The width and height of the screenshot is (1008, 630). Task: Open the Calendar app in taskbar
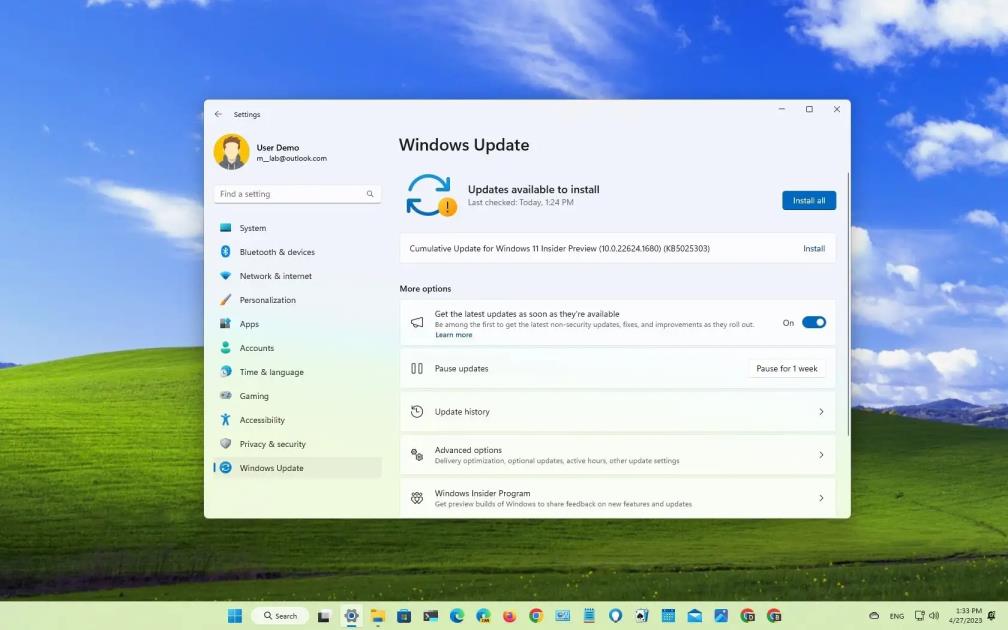(x=668, y=616)
